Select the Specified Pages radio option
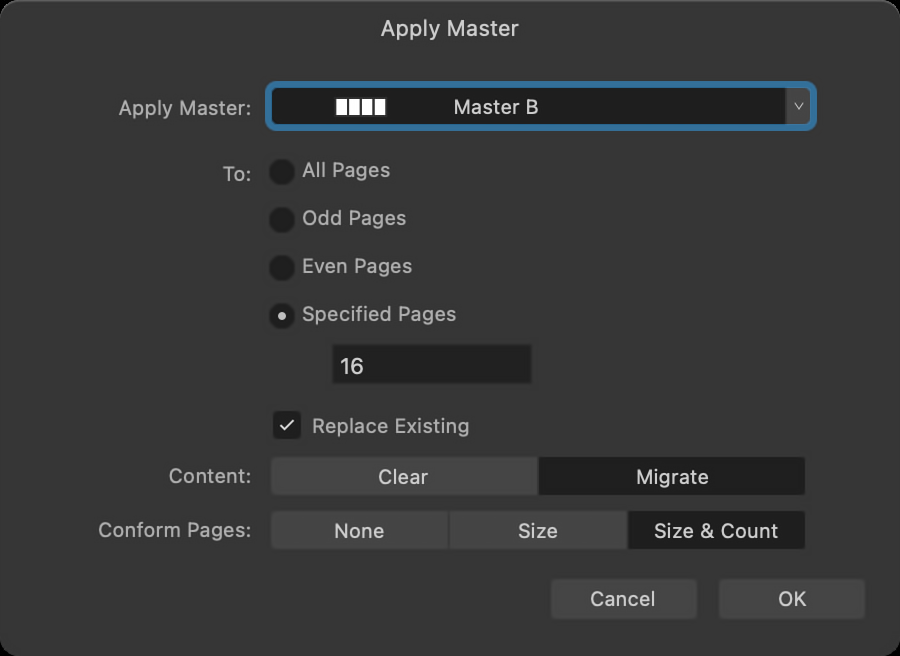 pos(283,315)
